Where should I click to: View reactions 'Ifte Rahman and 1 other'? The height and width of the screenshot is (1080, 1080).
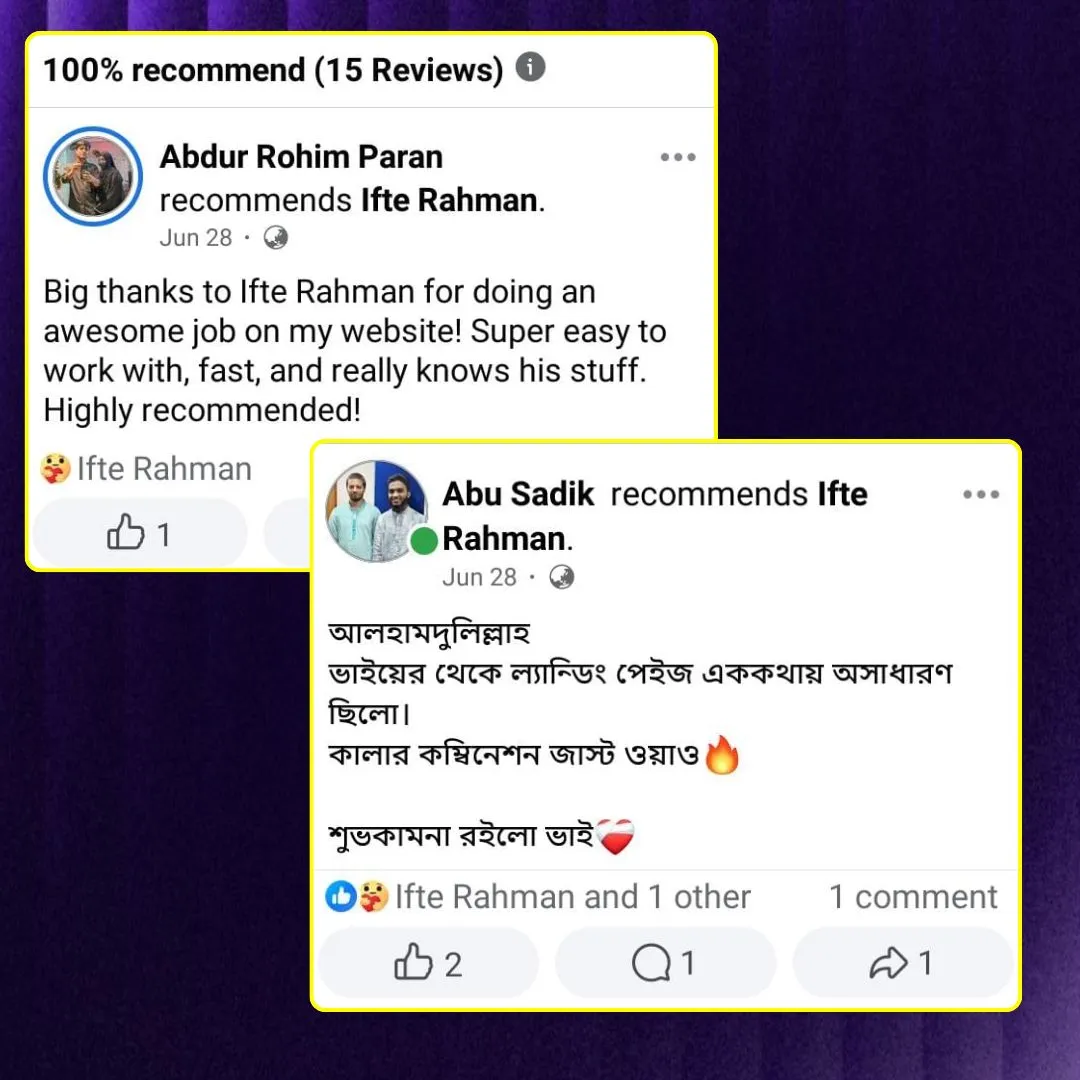[572, 897]
